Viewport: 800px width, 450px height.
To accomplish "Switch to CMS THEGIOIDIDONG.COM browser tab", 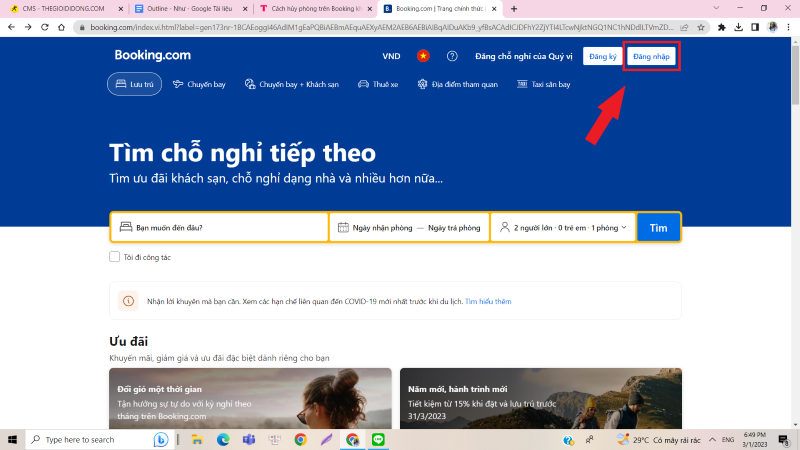I will pyautogui.click(x=63, y=9).
